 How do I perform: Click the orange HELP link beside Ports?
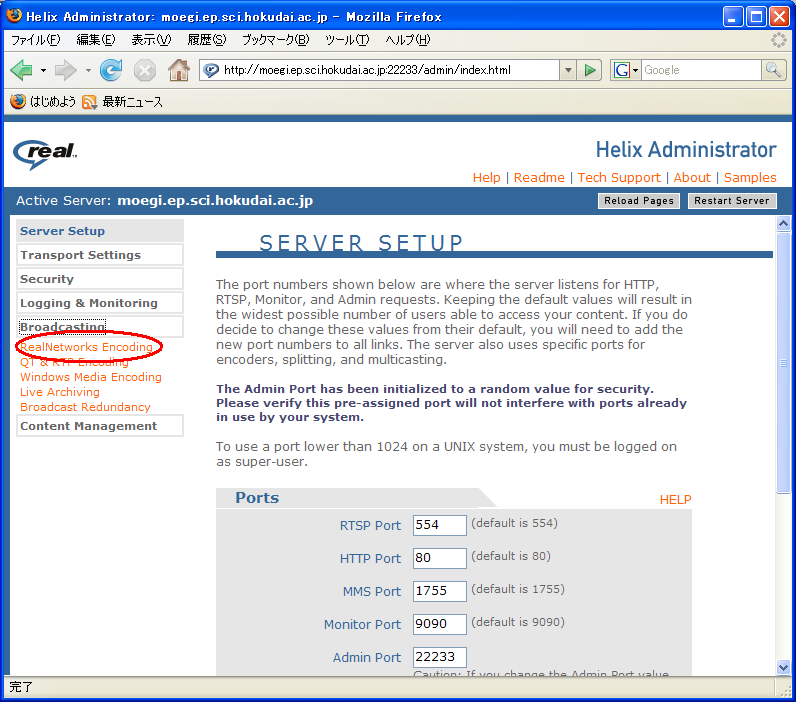coord(675,500)
